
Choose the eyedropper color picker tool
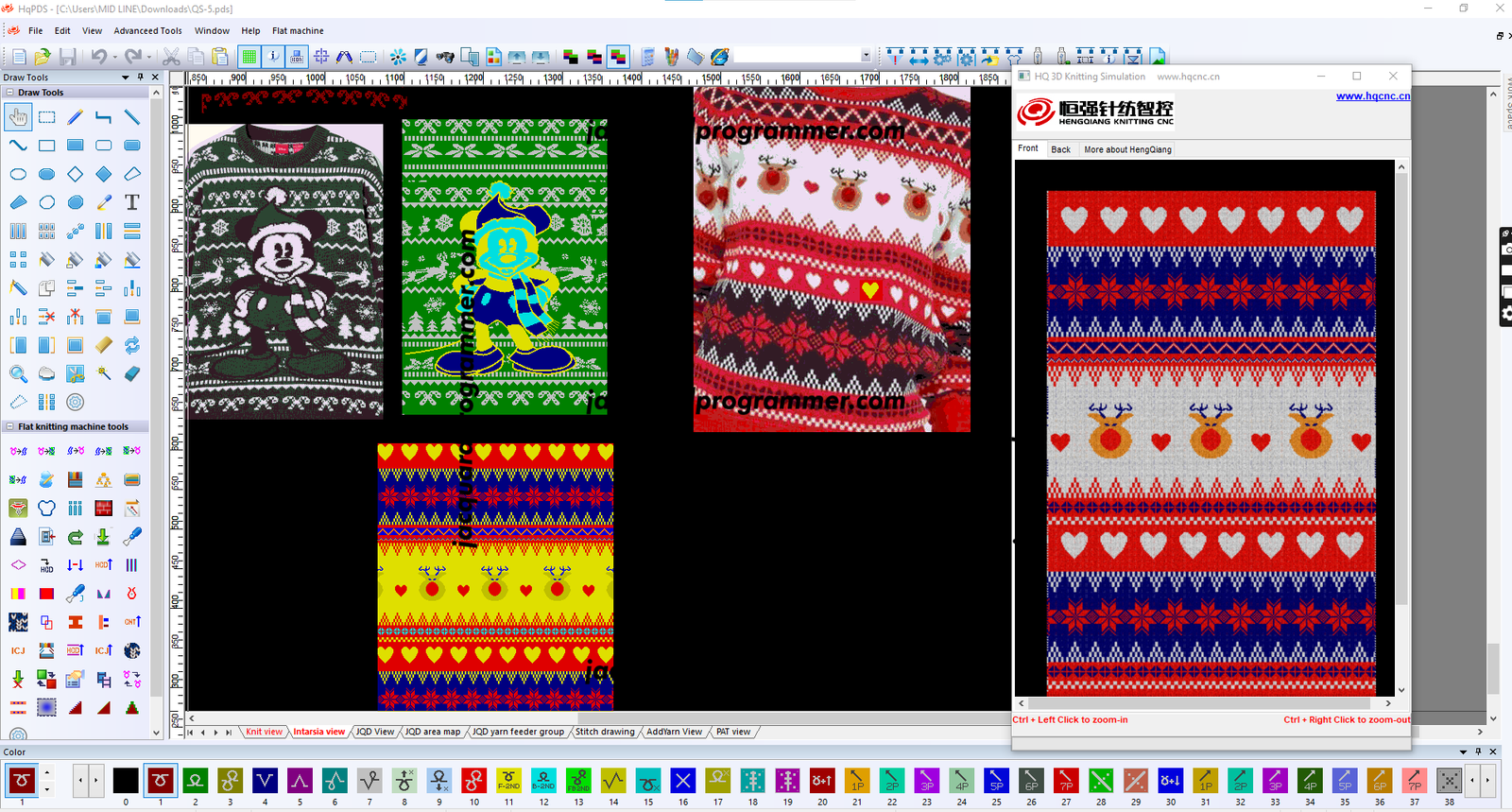pos(104,202)
